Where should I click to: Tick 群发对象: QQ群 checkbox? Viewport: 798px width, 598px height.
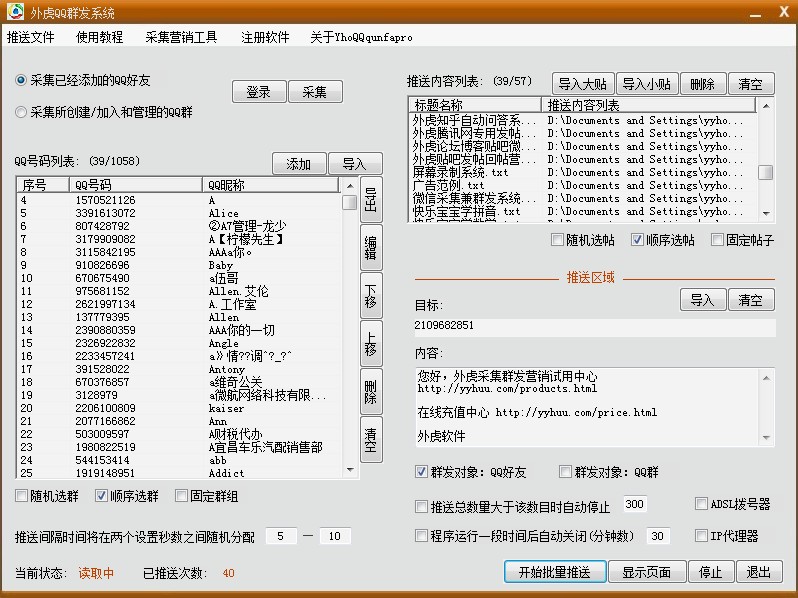point(565,472)
